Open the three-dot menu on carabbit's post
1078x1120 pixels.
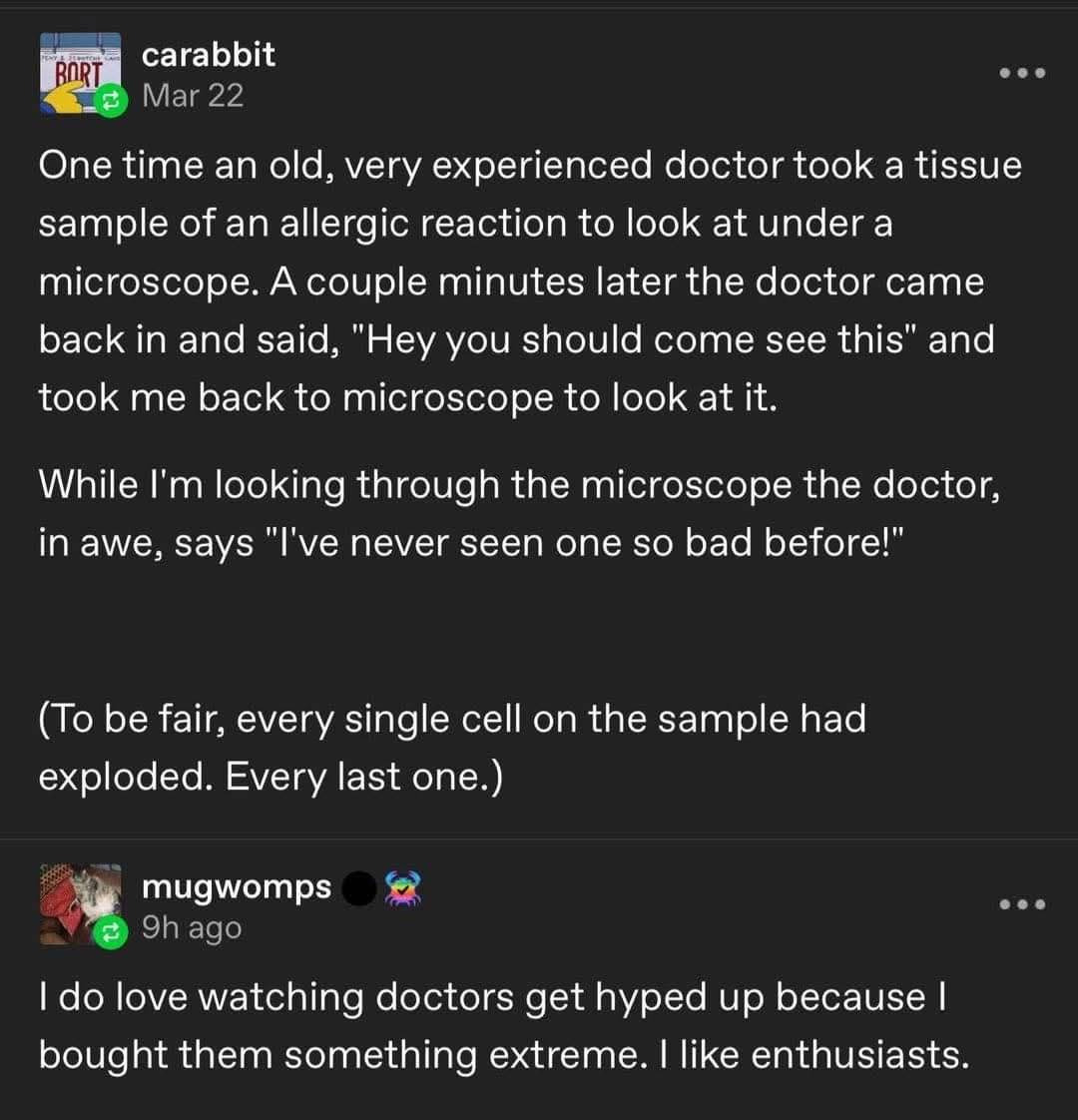[x=1022, y=73]
